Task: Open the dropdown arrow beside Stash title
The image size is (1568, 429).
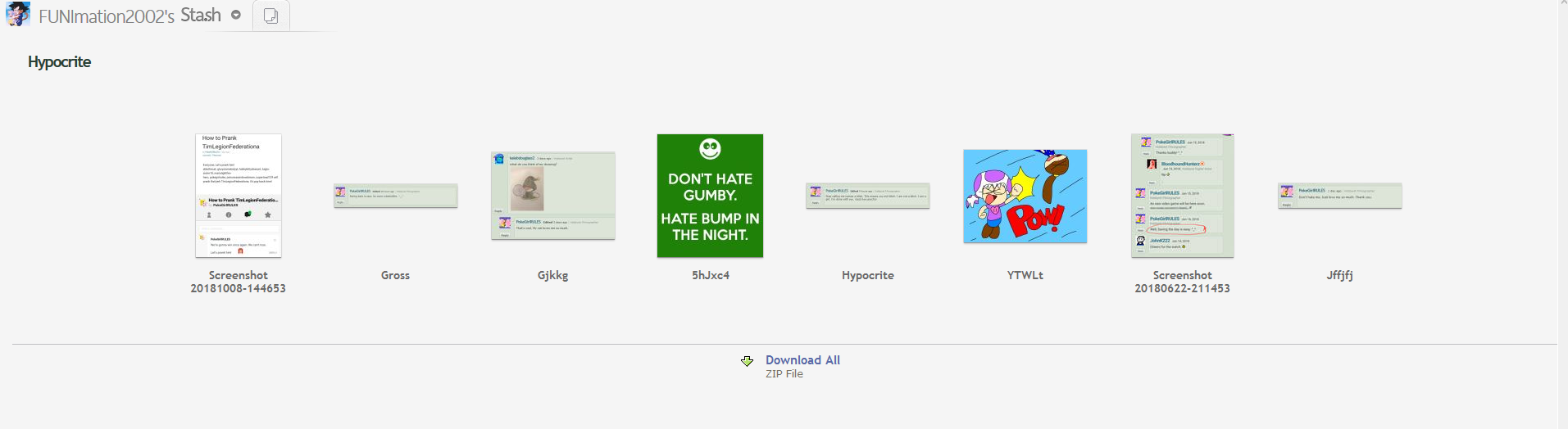Action: [236, 15]
